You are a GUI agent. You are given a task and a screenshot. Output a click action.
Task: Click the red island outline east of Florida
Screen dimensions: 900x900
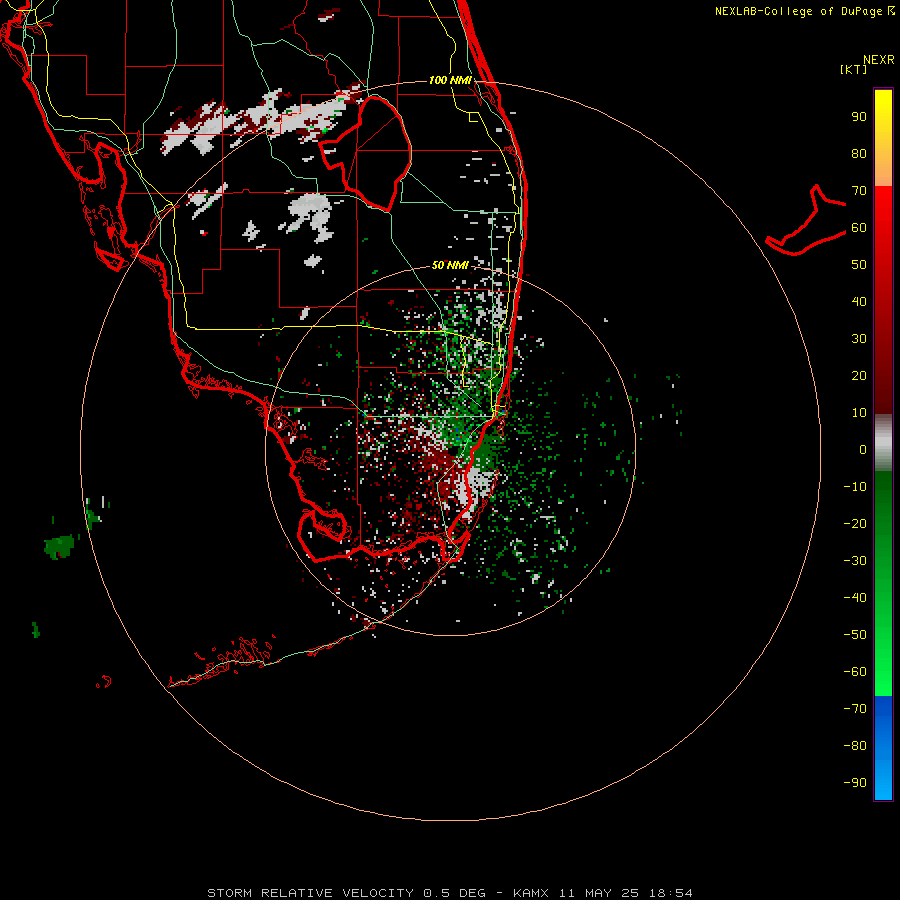point(806,220)
